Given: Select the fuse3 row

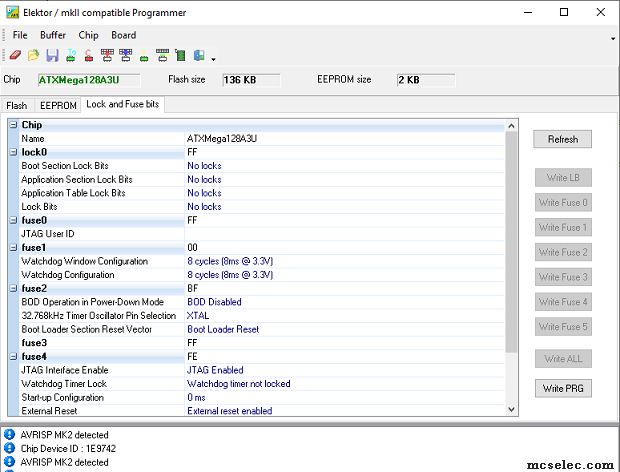Looking at the screenshot, I should (x=262, y=343).
